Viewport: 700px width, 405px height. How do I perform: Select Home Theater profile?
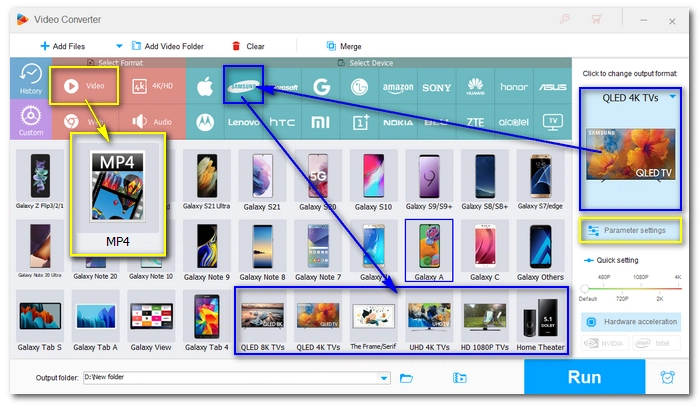click(x=540, y=321)
